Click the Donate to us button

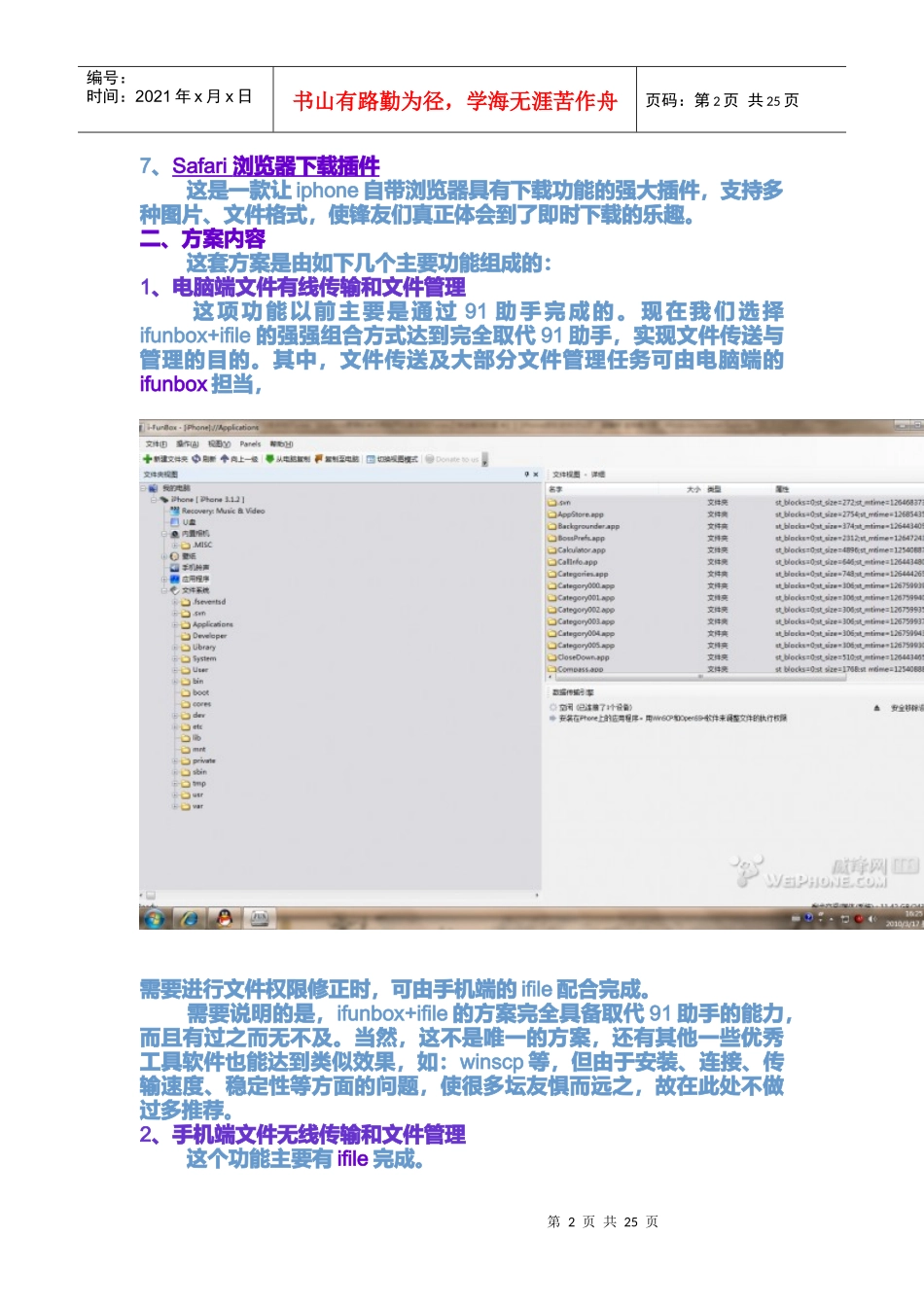[451, 459]
